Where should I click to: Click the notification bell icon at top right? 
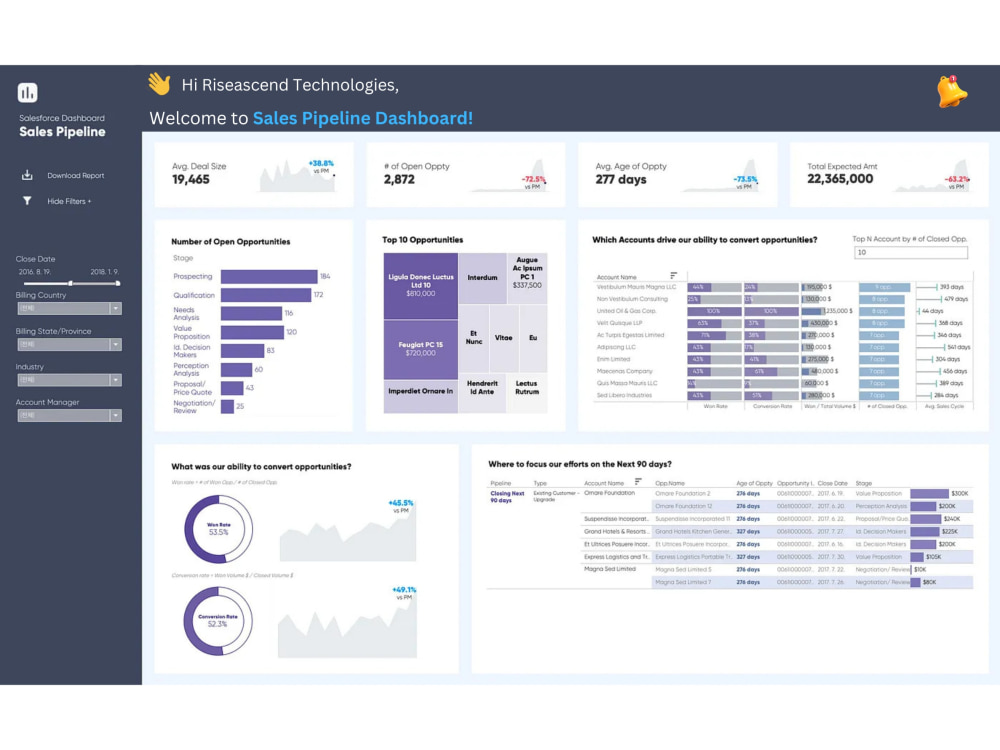click(x=951, y=91)
